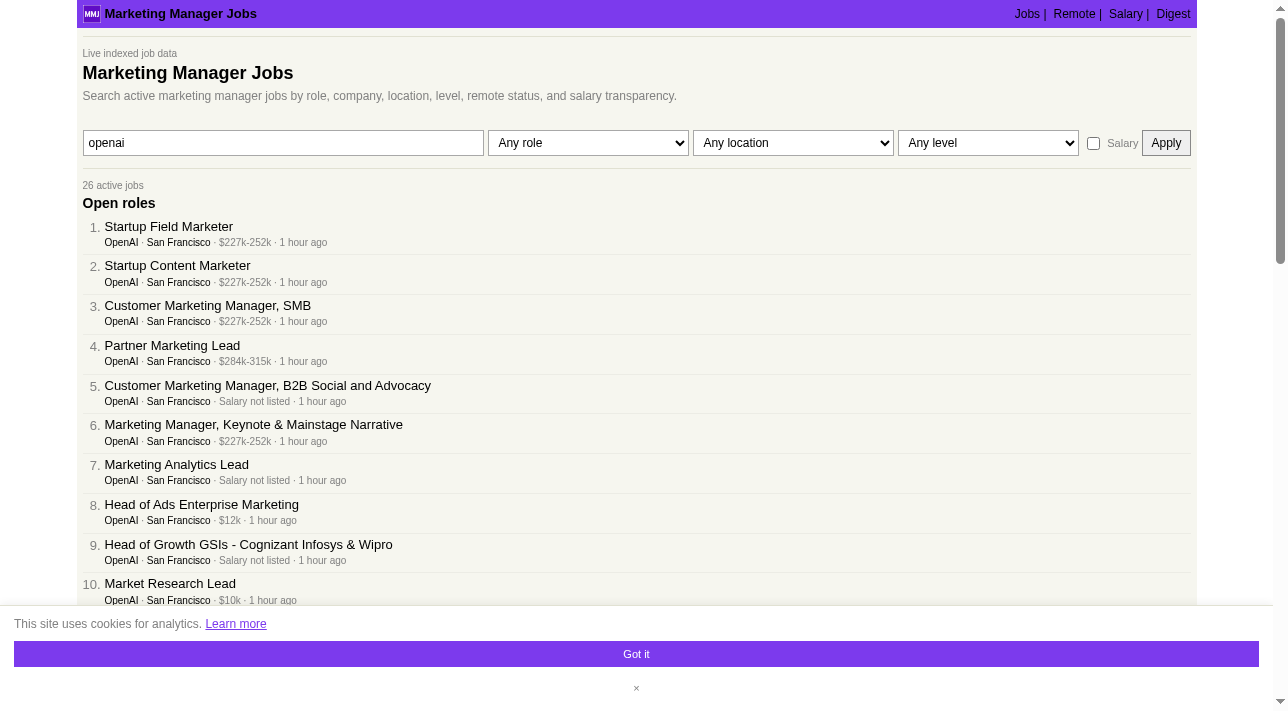1288x711 pixels.
Task: Open the Remote nav link
Action: pos(1074,14)
